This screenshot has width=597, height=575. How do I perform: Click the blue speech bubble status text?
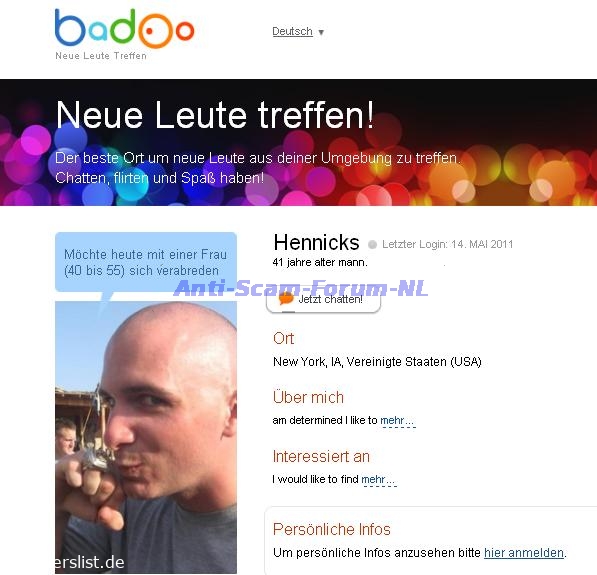[x=145, y=262]
